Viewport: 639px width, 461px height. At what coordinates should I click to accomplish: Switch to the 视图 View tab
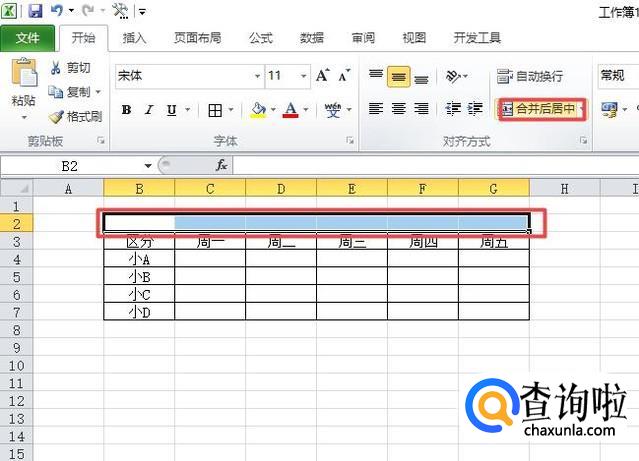pyautogui.click(x=414, y=38)
